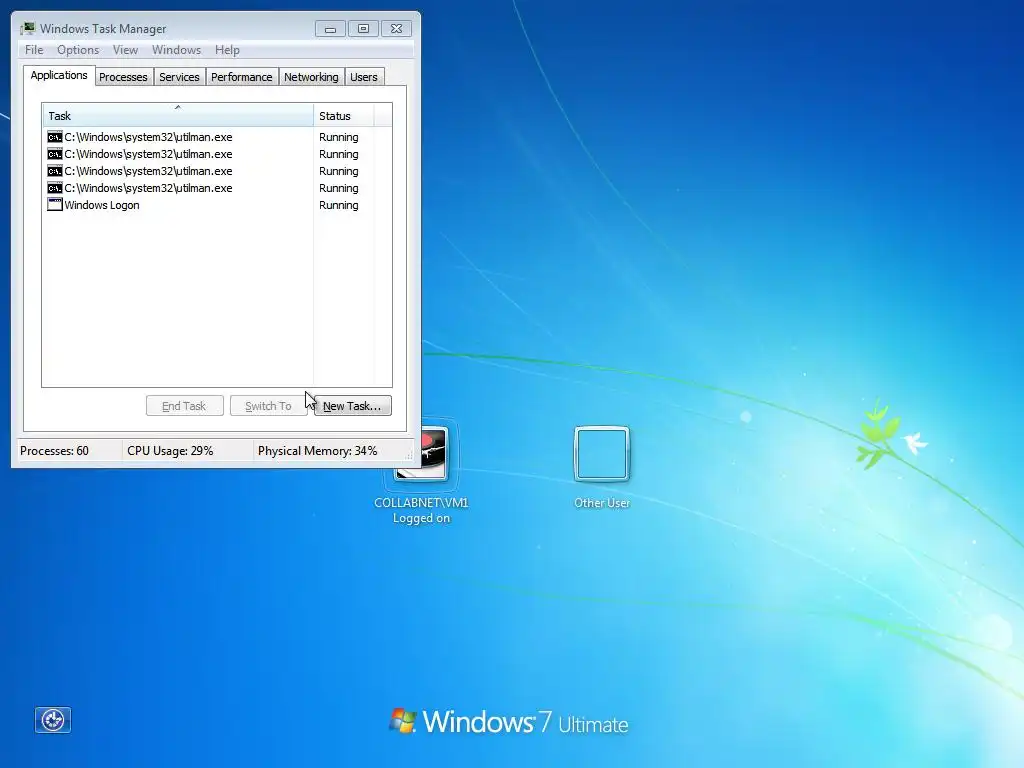Click the New Task... button
Image resolution: width=1024 pixels, height=768 pixels.
point(353,406)
